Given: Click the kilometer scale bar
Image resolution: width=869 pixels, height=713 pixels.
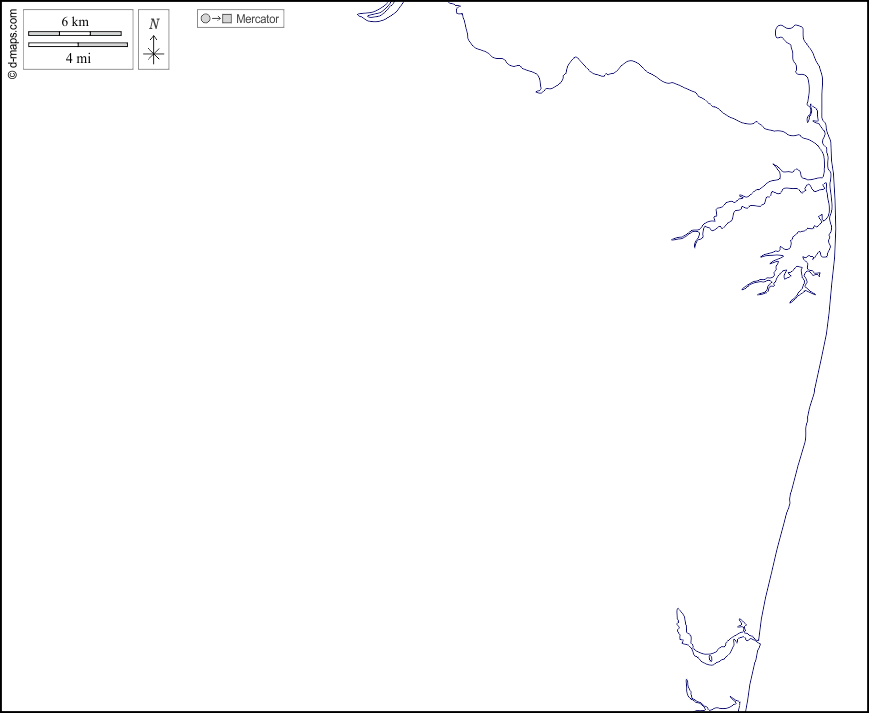Looking at the screenshot, I should pyautogui.click(x=75, y=34).
